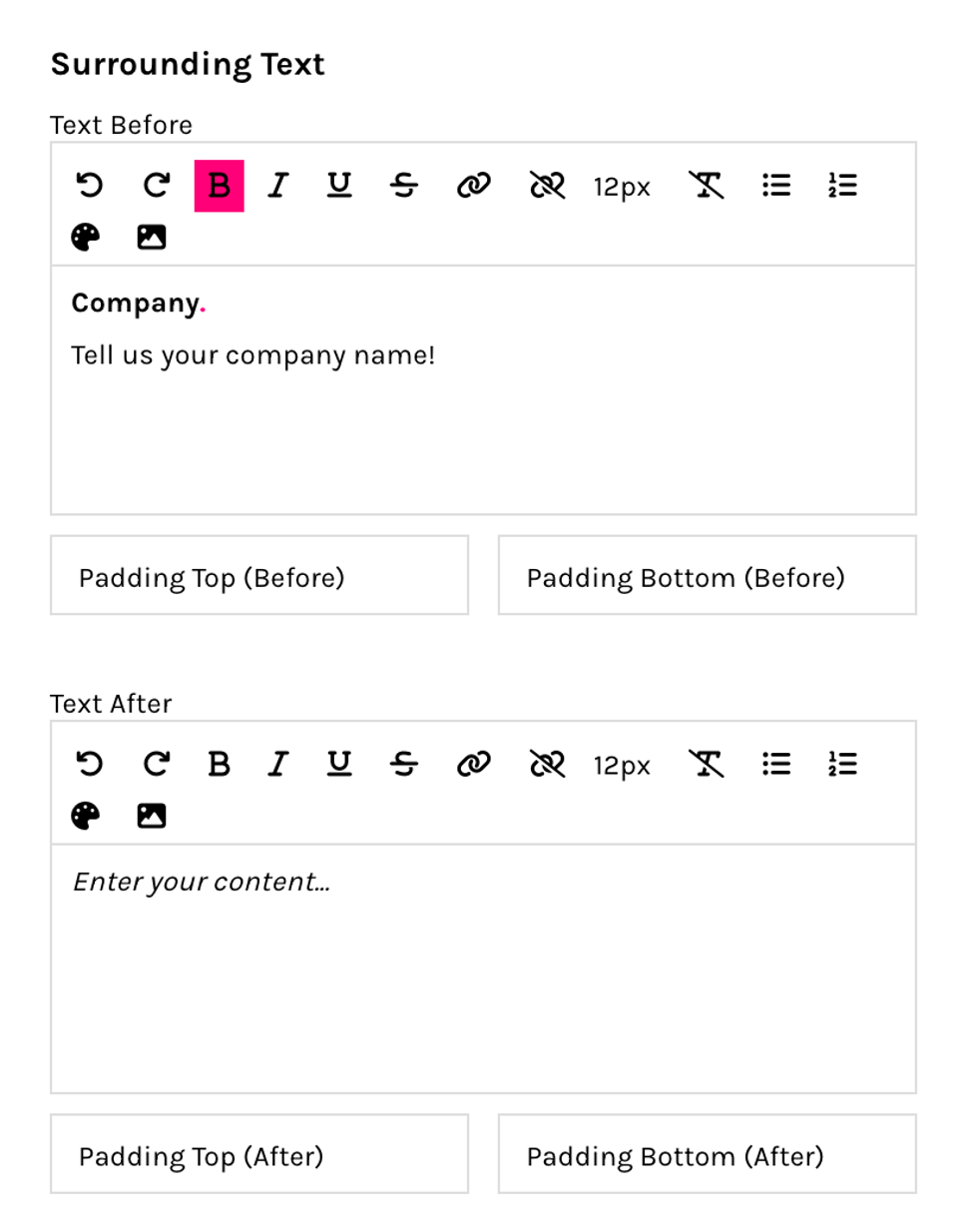Open color palette in Text Before toolbar
The height and width of the screenshot is (1232, 968).
pos(86,238)
